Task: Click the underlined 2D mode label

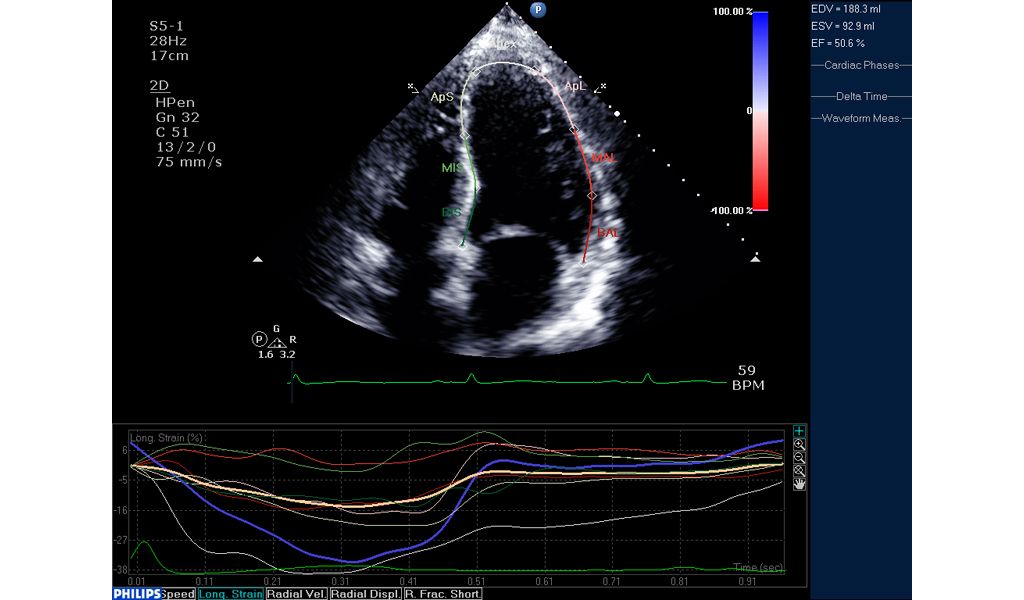Action: [159, 86]
